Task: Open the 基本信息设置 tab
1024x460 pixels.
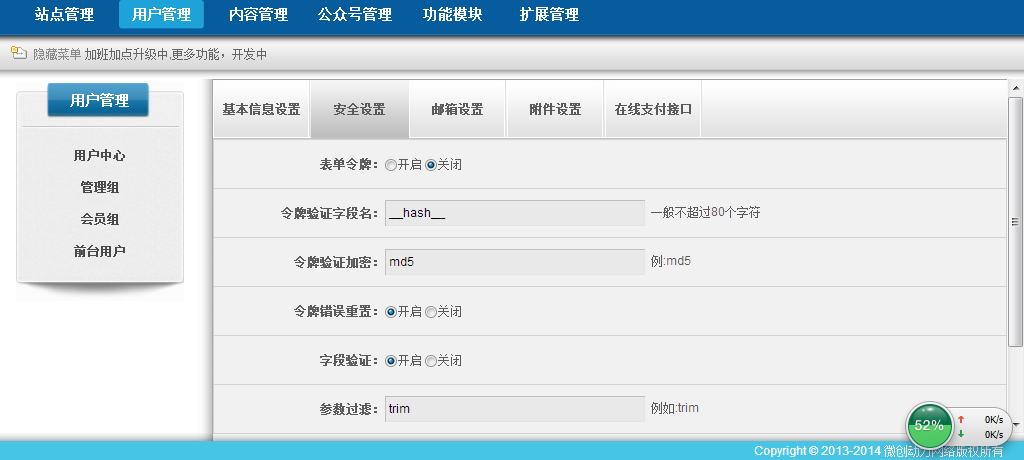Action: [x=261, y=109]
